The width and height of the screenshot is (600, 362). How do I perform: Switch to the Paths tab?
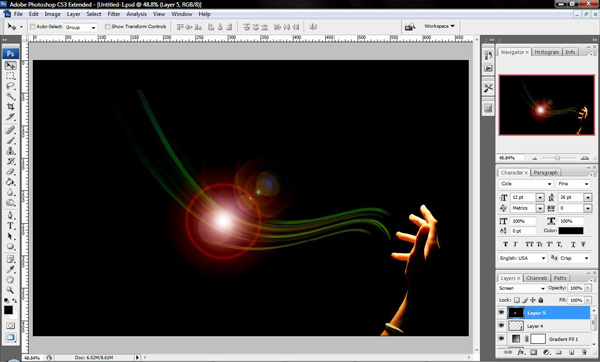pos(560,278)
